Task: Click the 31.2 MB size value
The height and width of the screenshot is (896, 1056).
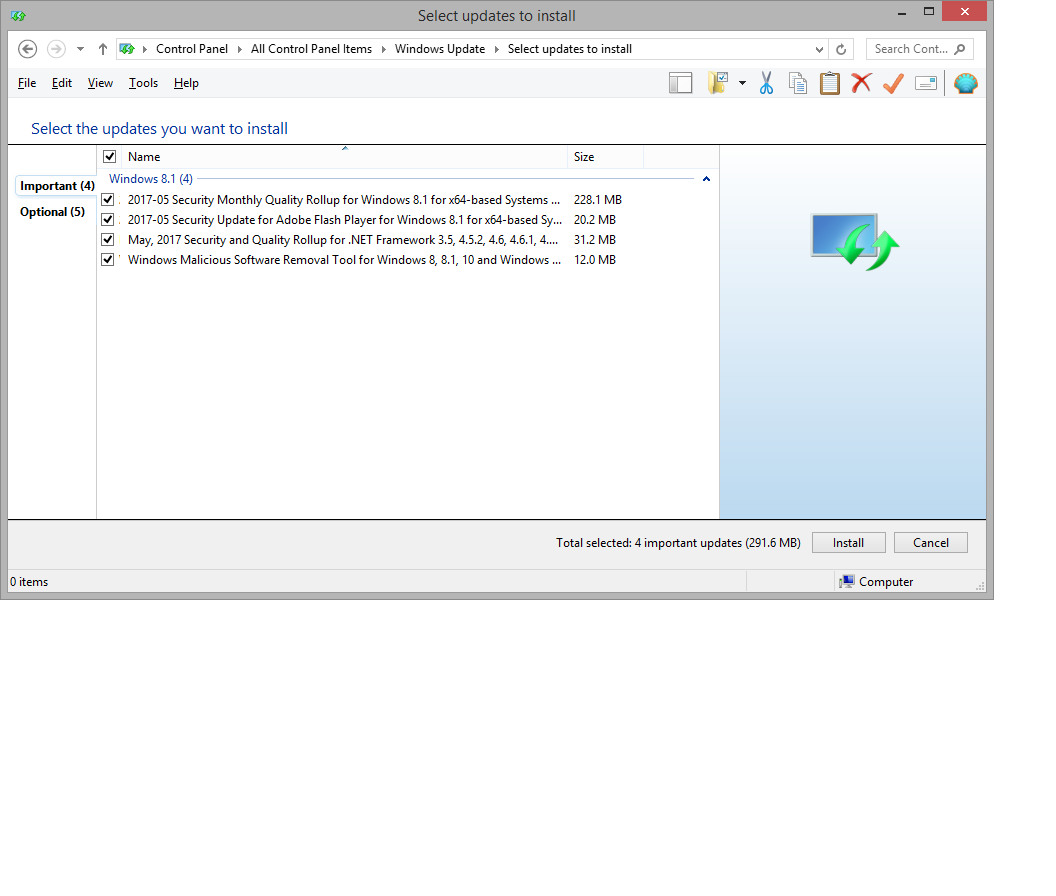Action: tap(595, 240)
